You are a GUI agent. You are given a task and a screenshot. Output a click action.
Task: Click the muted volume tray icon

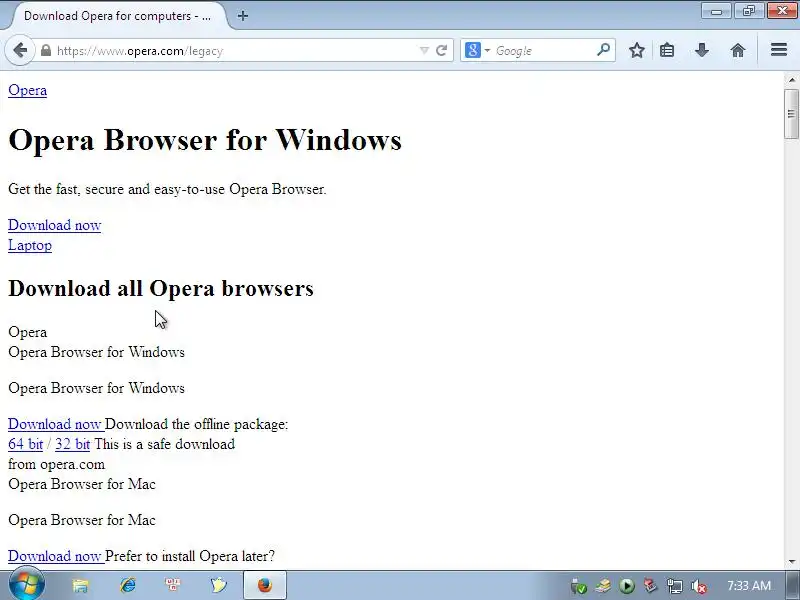click(x=698, y=586)
